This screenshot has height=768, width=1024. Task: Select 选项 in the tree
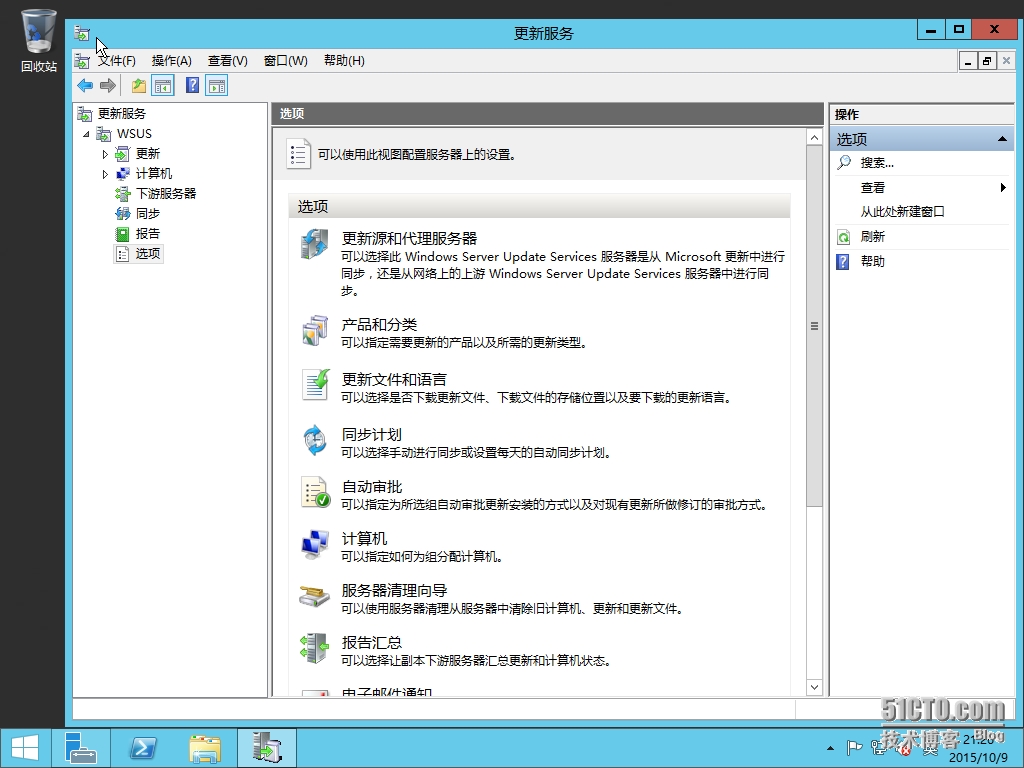[x=148, y=253]
